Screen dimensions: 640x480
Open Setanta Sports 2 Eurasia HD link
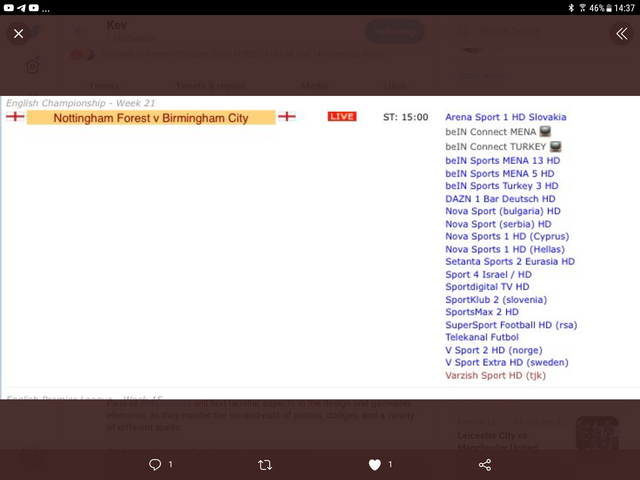(x=510, y=262)
